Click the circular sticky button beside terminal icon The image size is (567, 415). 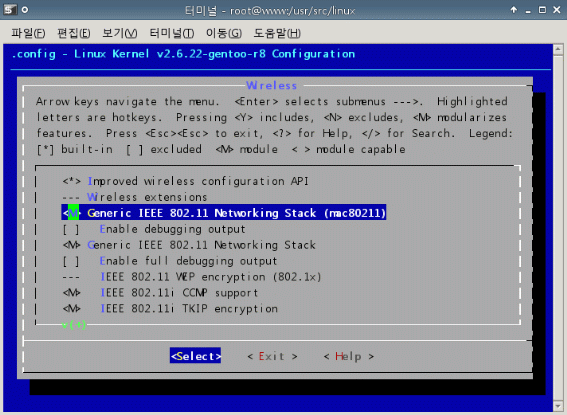25,10
